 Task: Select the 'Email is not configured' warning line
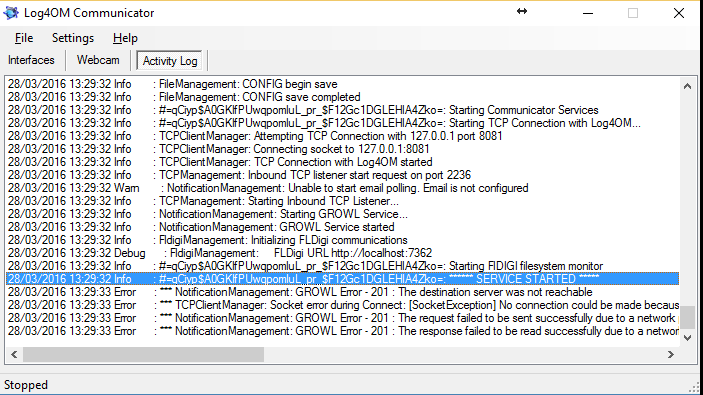point(343,188)
